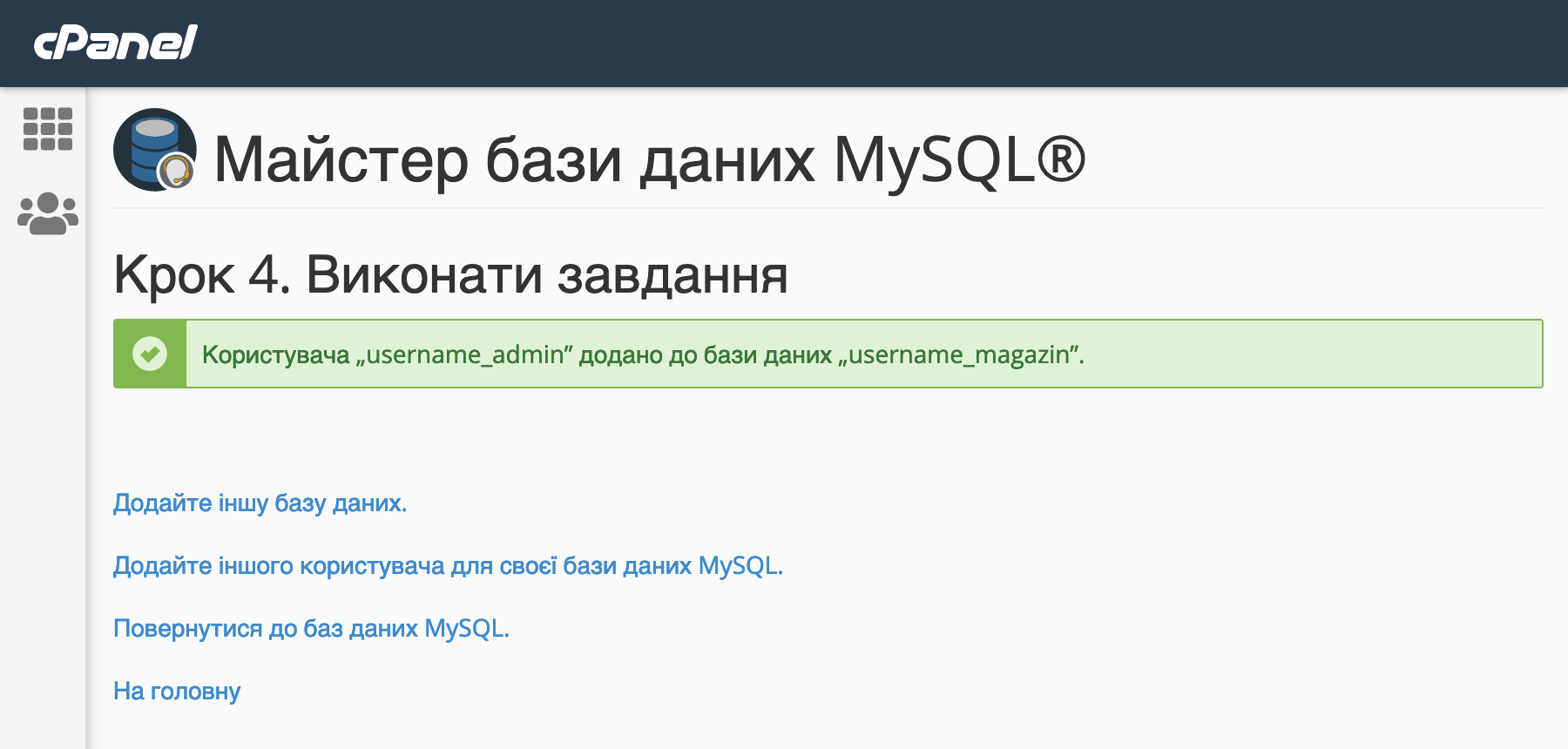Click the heading "Майстер бази даних MySQL®"
1568x749 pixels.
coord(650,159)
